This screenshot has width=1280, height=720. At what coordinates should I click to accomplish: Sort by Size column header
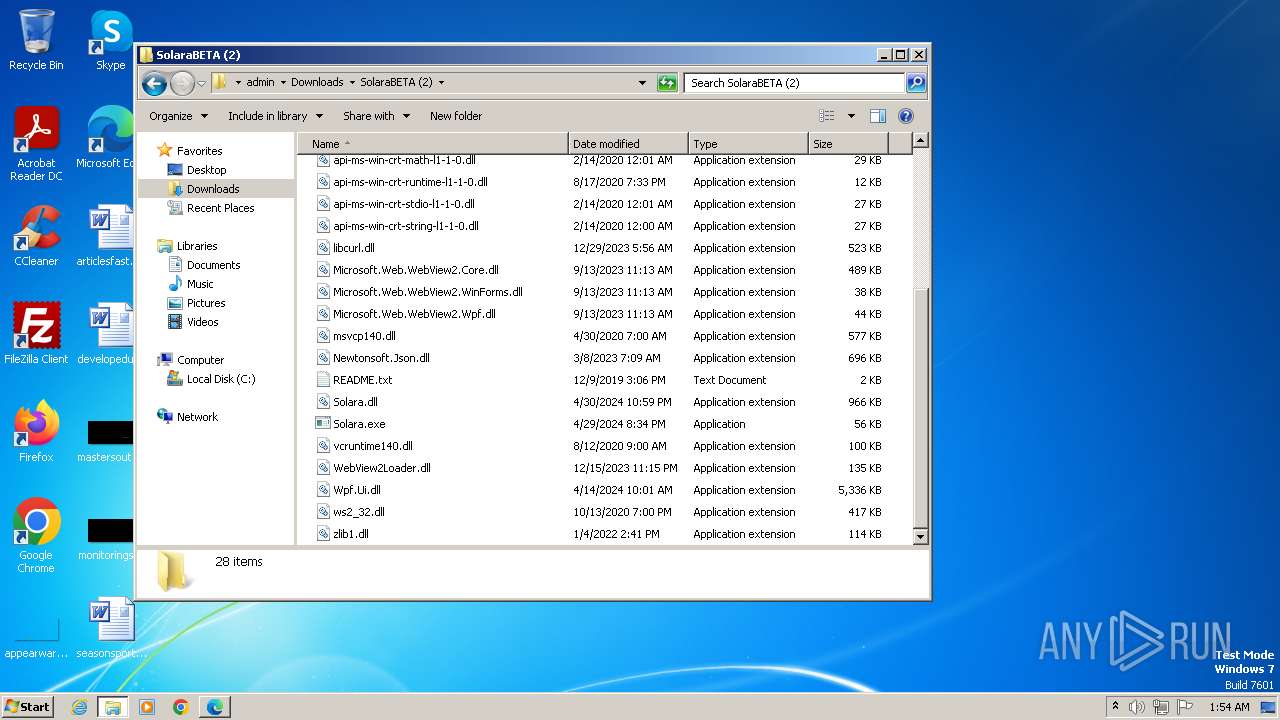(x=848, y=144)
